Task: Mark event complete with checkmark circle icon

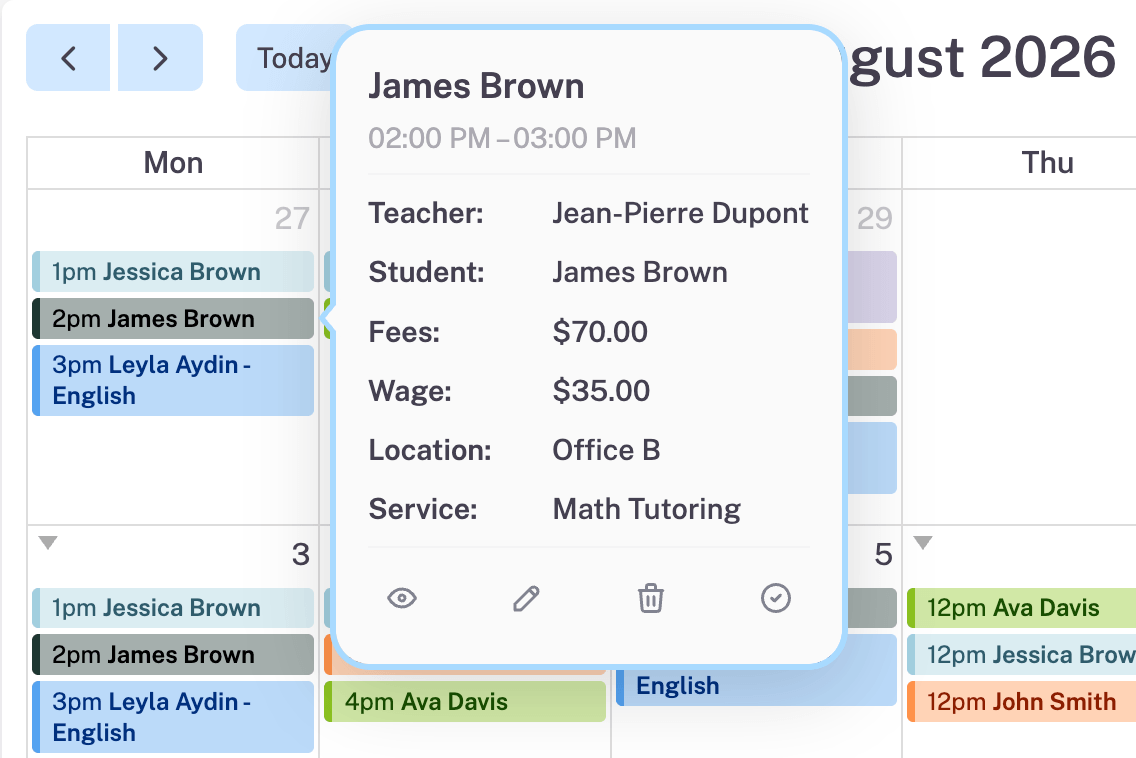Action: 776,599
